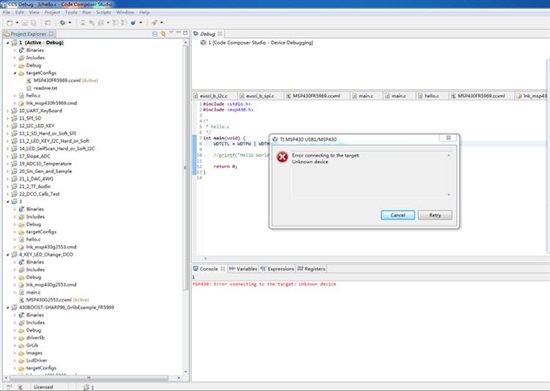The height and width of the screenshot is (391, 550).
Task: Click the red error icon in dialog
Action: point(282,157)
